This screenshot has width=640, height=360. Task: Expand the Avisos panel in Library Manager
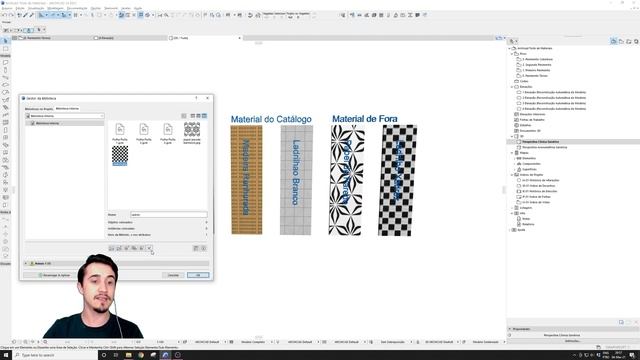click(x=26, y=264)
